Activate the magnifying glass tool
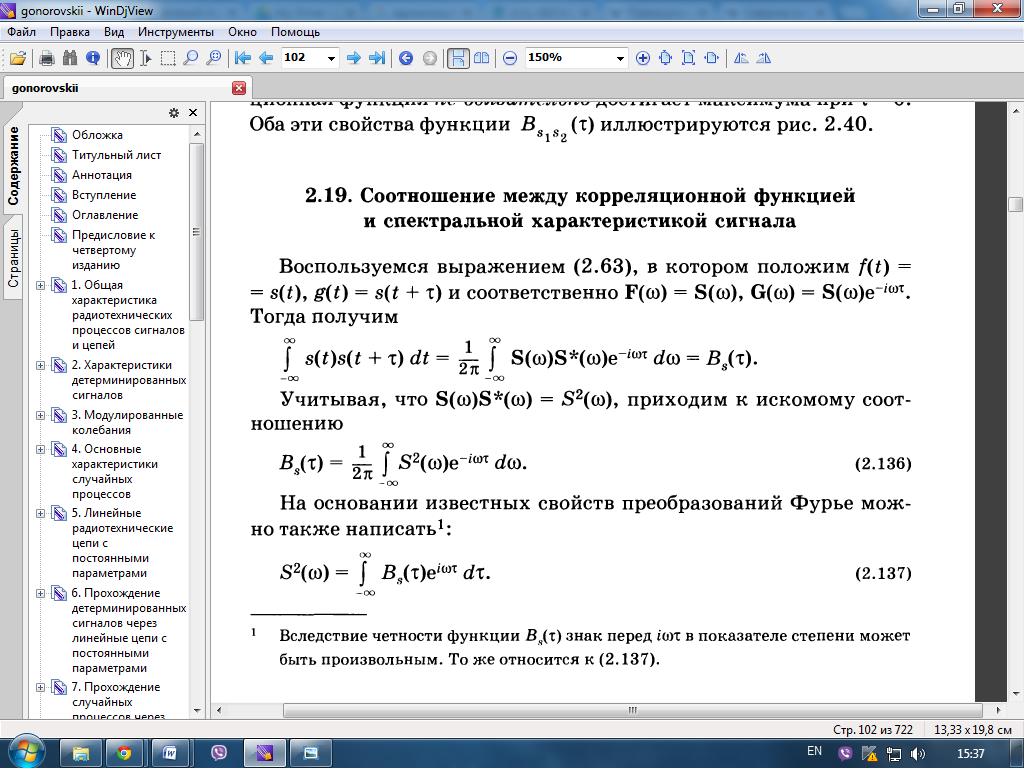The height and width of the screenshot is (768, 1024). [191, 58]
